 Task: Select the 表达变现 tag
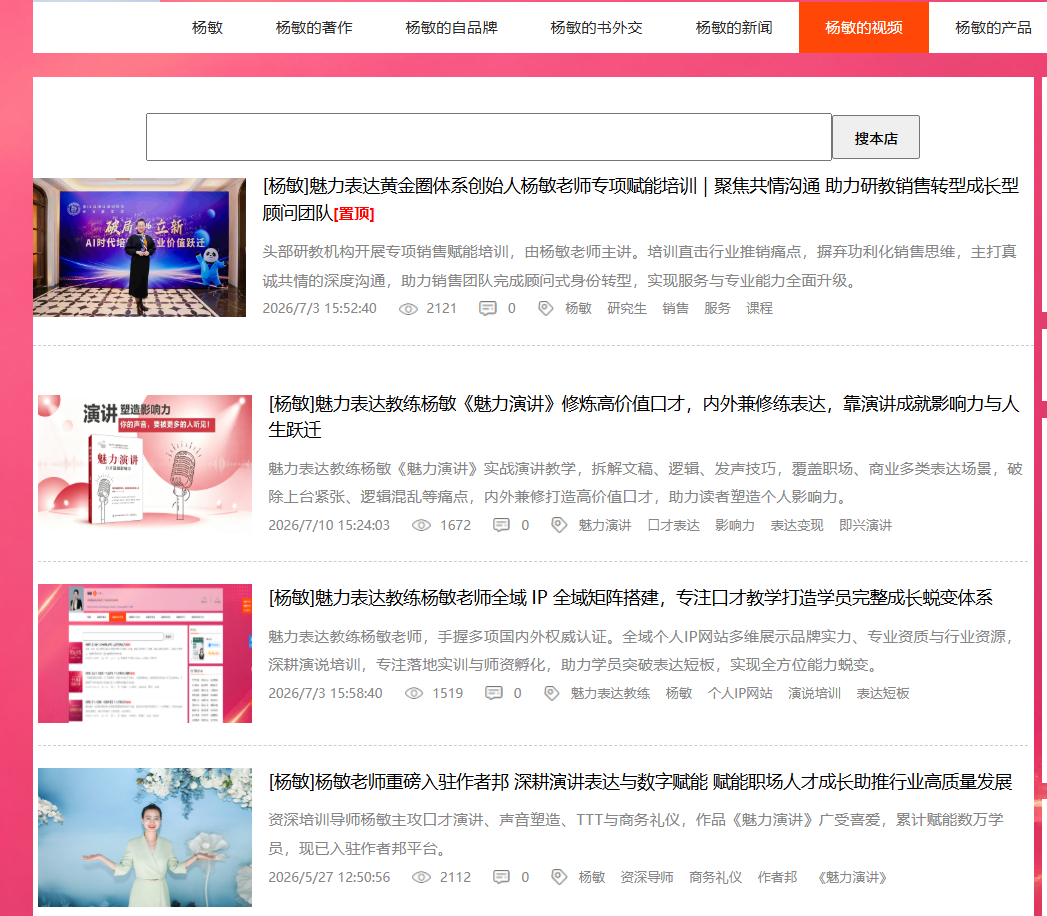click(x=797, y=525)
